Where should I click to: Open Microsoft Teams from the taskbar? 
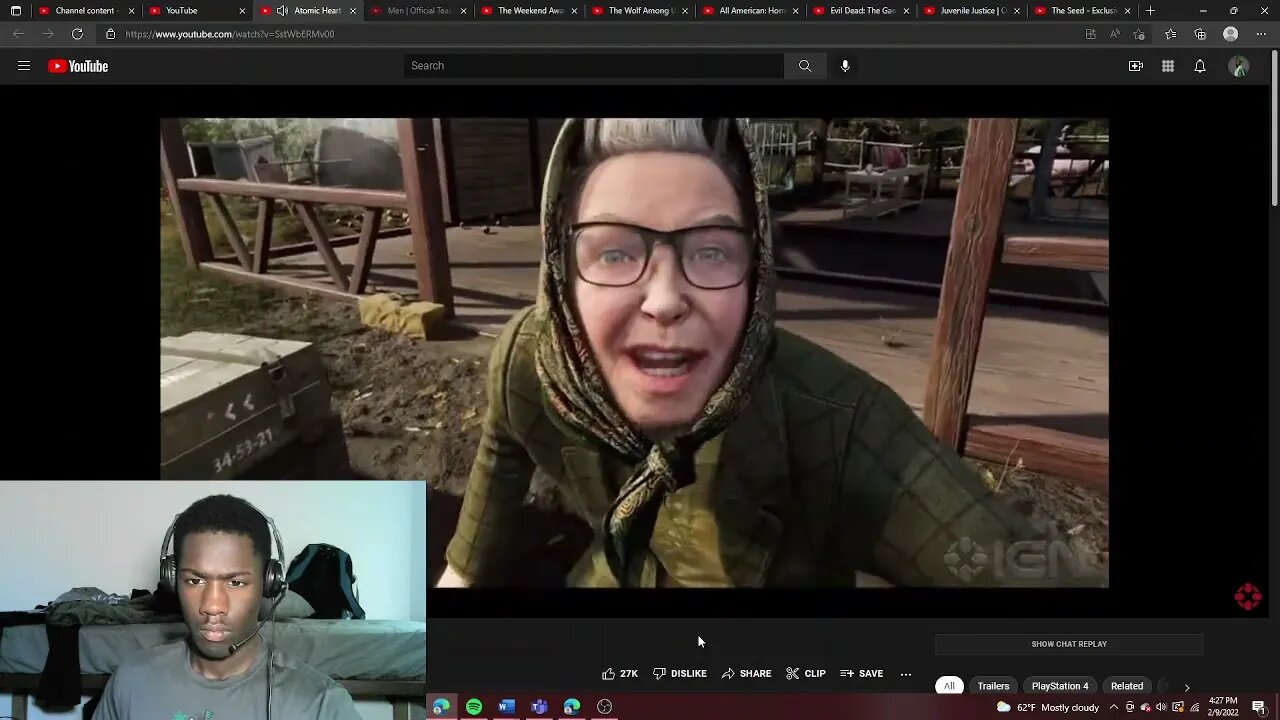539,707
